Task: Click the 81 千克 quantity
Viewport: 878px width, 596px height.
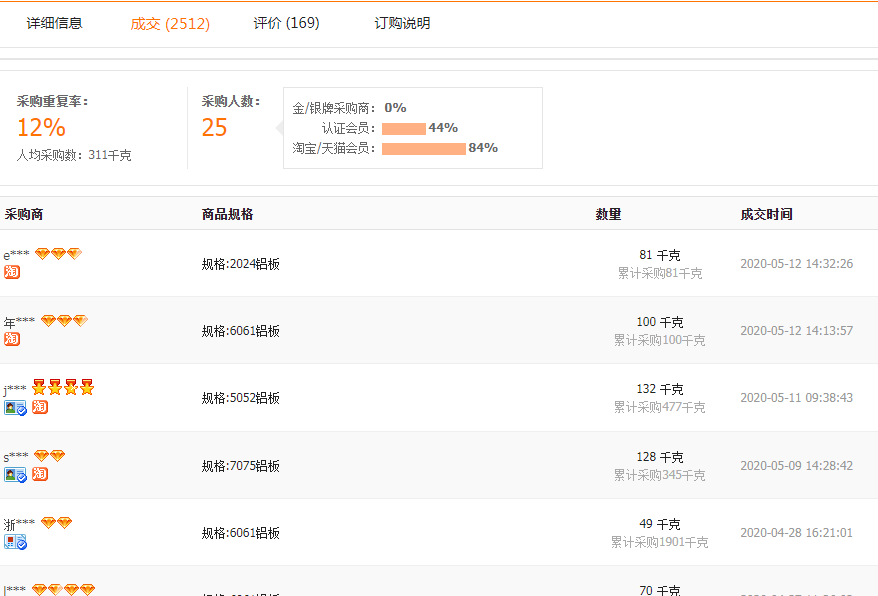Action: coord(660,255)
